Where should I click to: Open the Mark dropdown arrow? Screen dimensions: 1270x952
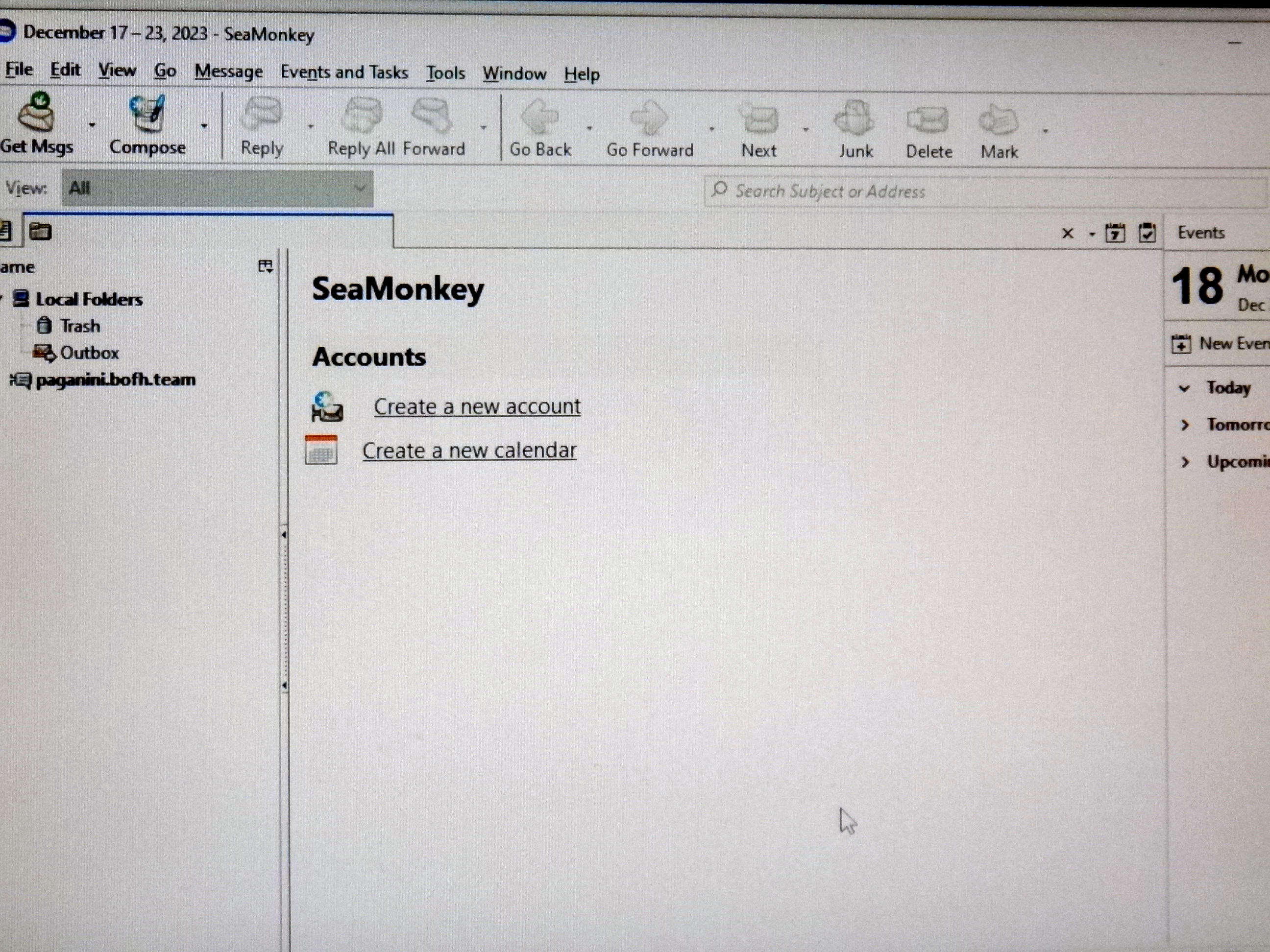(x=1046, y=131)
